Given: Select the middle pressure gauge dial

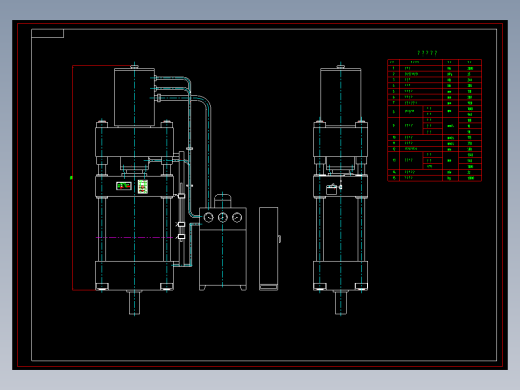Looking at the screenshot, I should (223, 218).
